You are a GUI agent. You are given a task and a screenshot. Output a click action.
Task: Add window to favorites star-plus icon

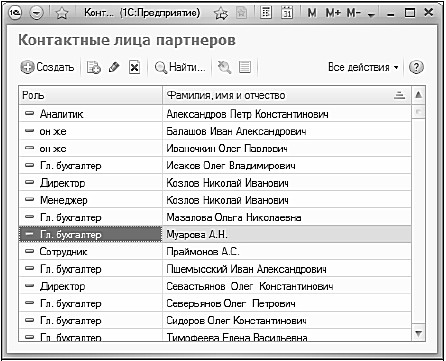click(220, 13)
